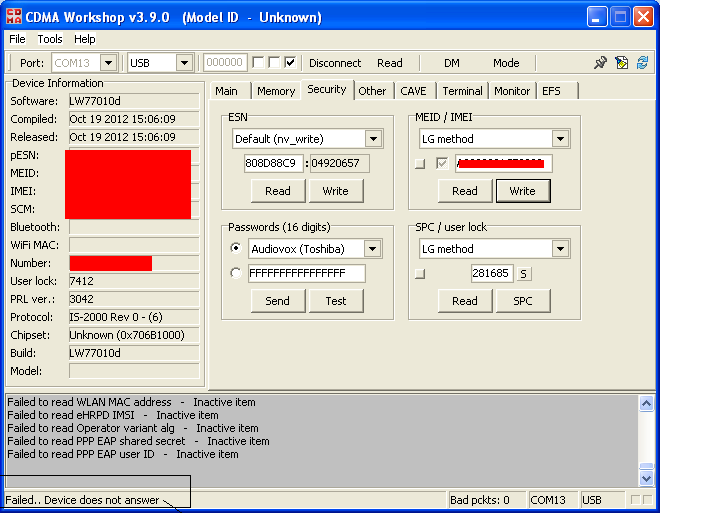Click the COM13 status bar entry
The height and width of the screenshot is (513, 720).
click(553, 500)
